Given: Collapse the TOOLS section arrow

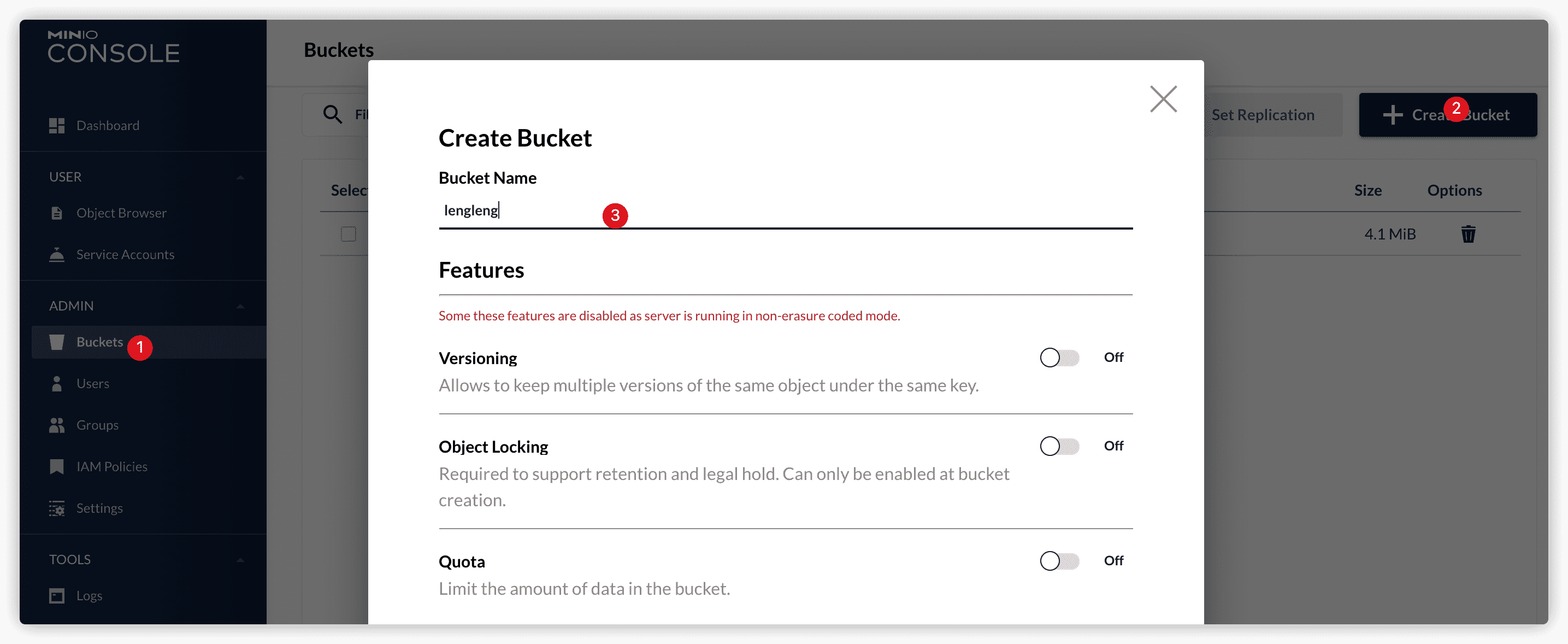Looking at the screenshot, I should pyautogui.click(x=240, y=560).
